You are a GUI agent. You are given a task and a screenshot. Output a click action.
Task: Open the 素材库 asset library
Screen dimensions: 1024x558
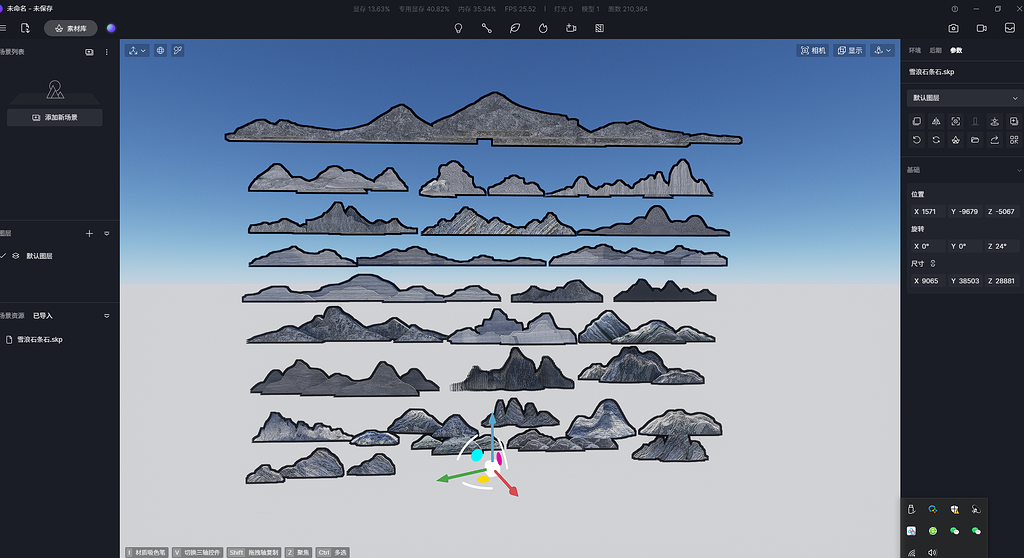[x=71, y=29]
